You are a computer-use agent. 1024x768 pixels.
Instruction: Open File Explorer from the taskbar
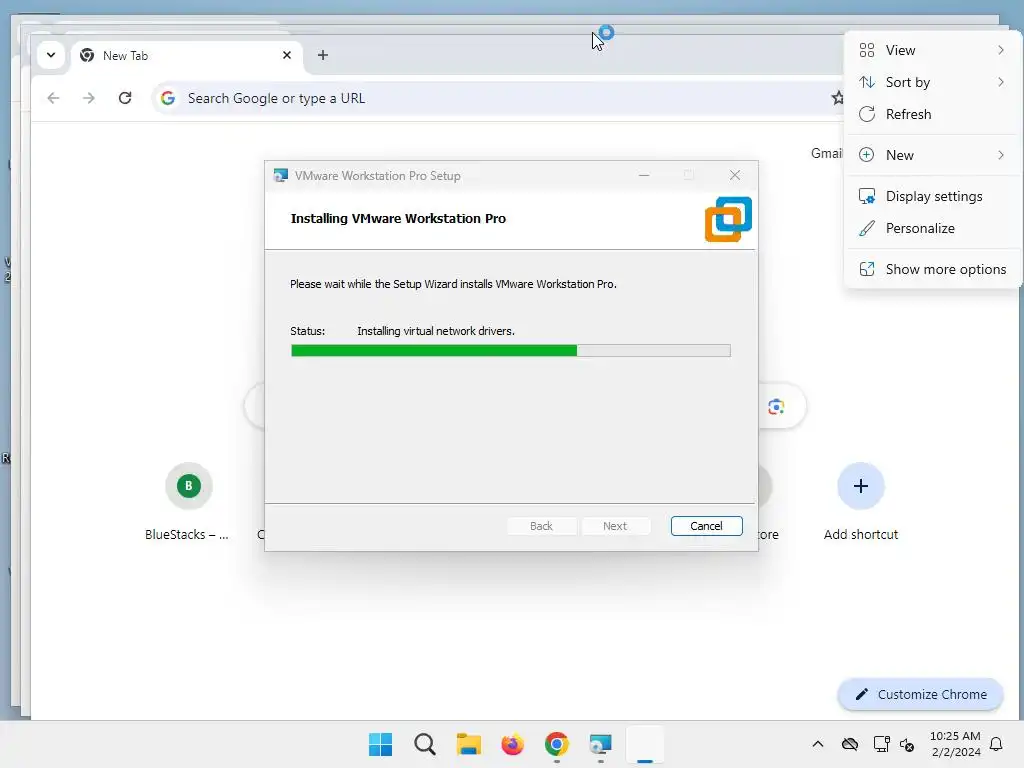(x=468, y=744)
